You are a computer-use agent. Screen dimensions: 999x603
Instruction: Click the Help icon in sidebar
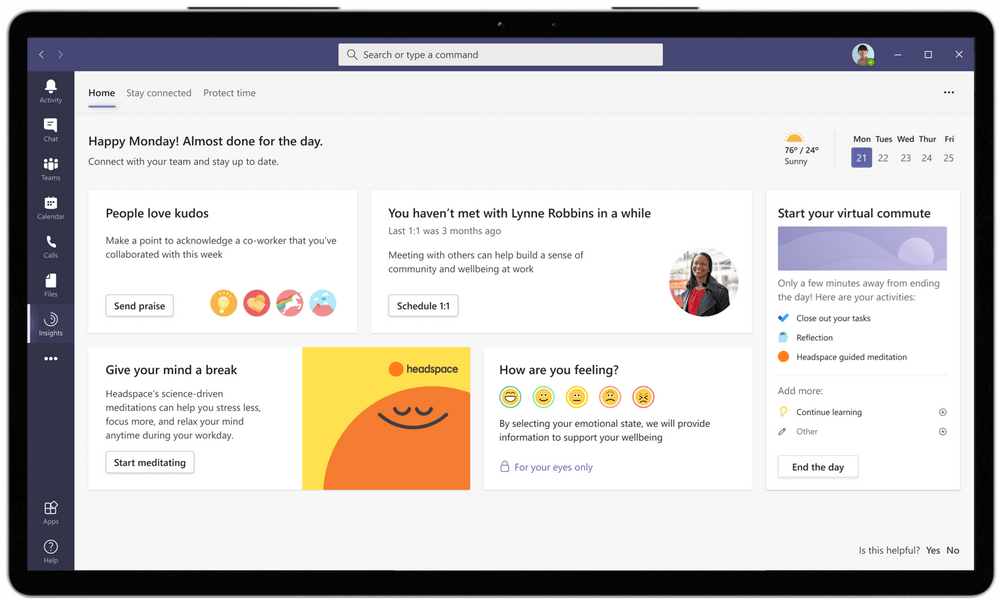[50, 550]
